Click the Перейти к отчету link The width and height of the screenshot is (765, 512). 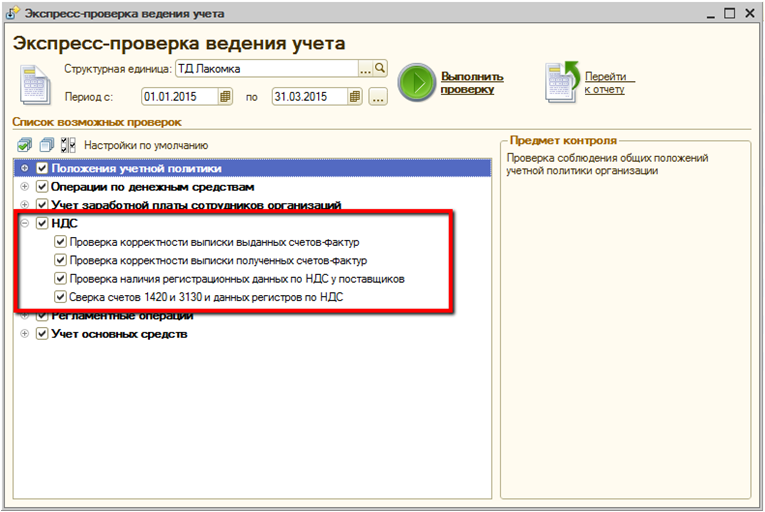pyautogui.click(x=605, y=82)
